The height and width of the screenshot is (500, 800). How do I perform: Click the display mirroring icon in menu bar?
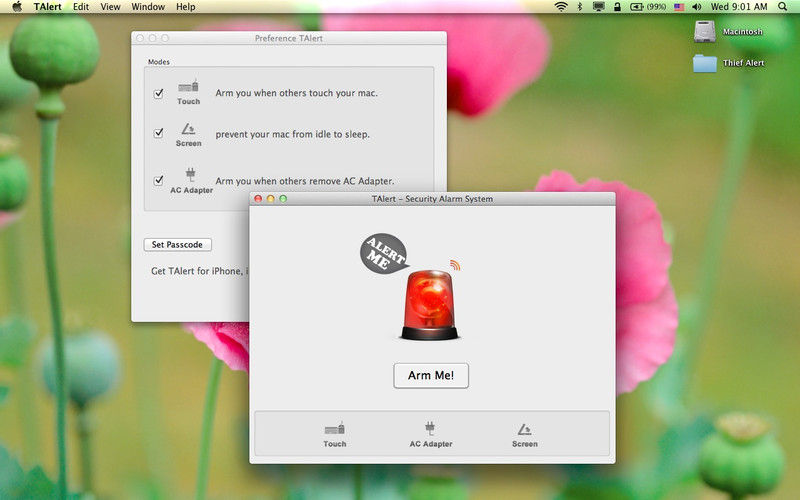pyautogui.click(x=598, y=7)
